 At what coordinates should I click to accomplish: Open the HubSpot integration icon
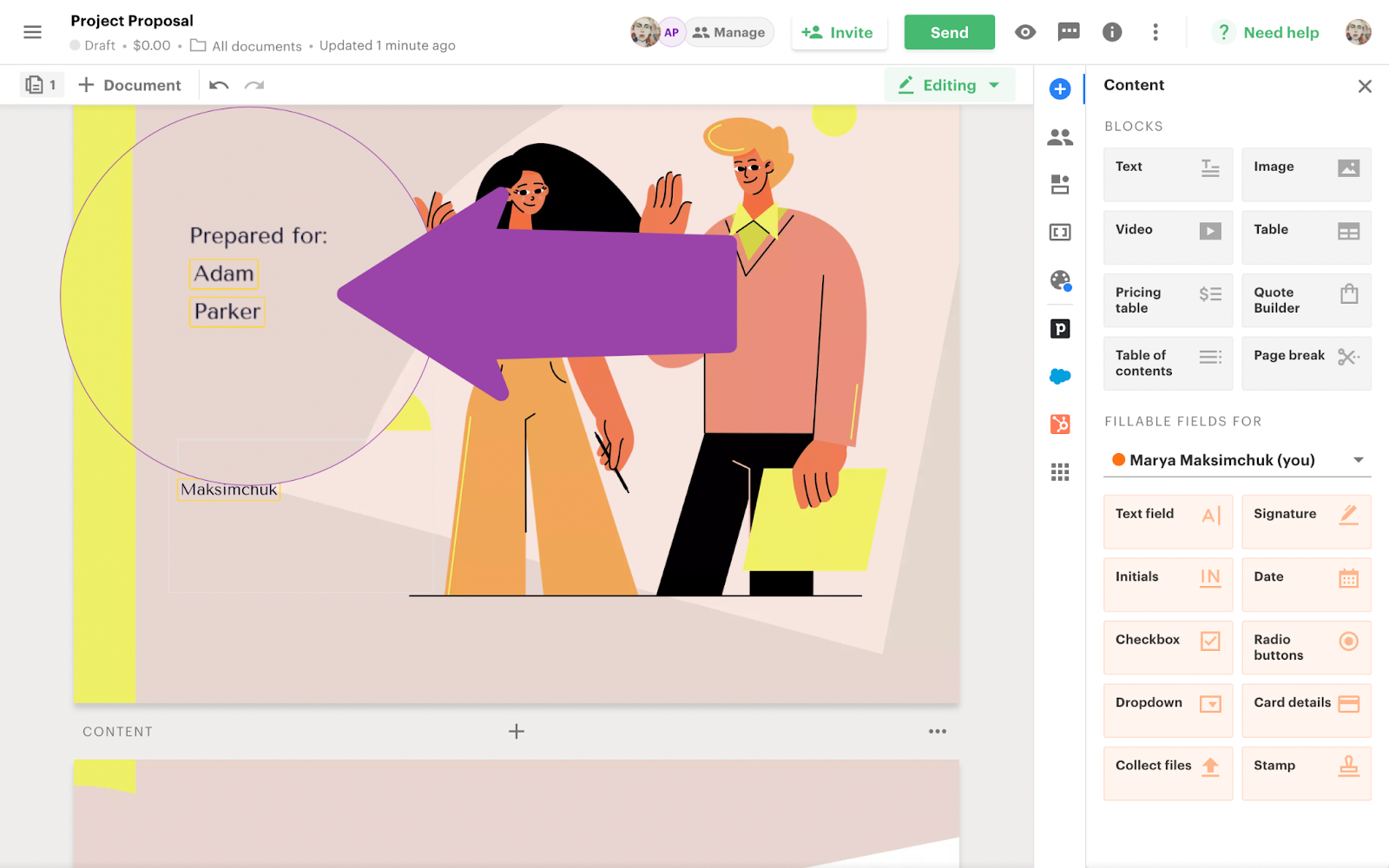(1060, 424)
